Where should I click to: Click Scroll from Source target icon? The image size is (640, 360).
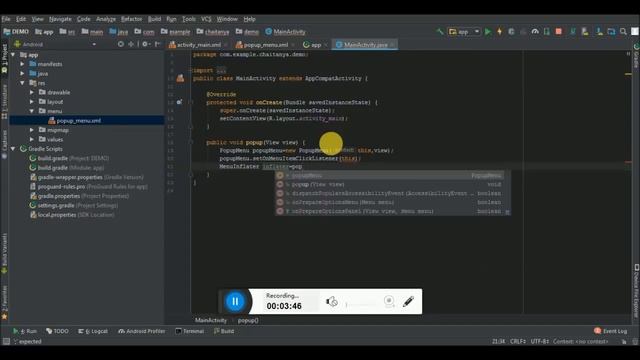tap(121, 44)
